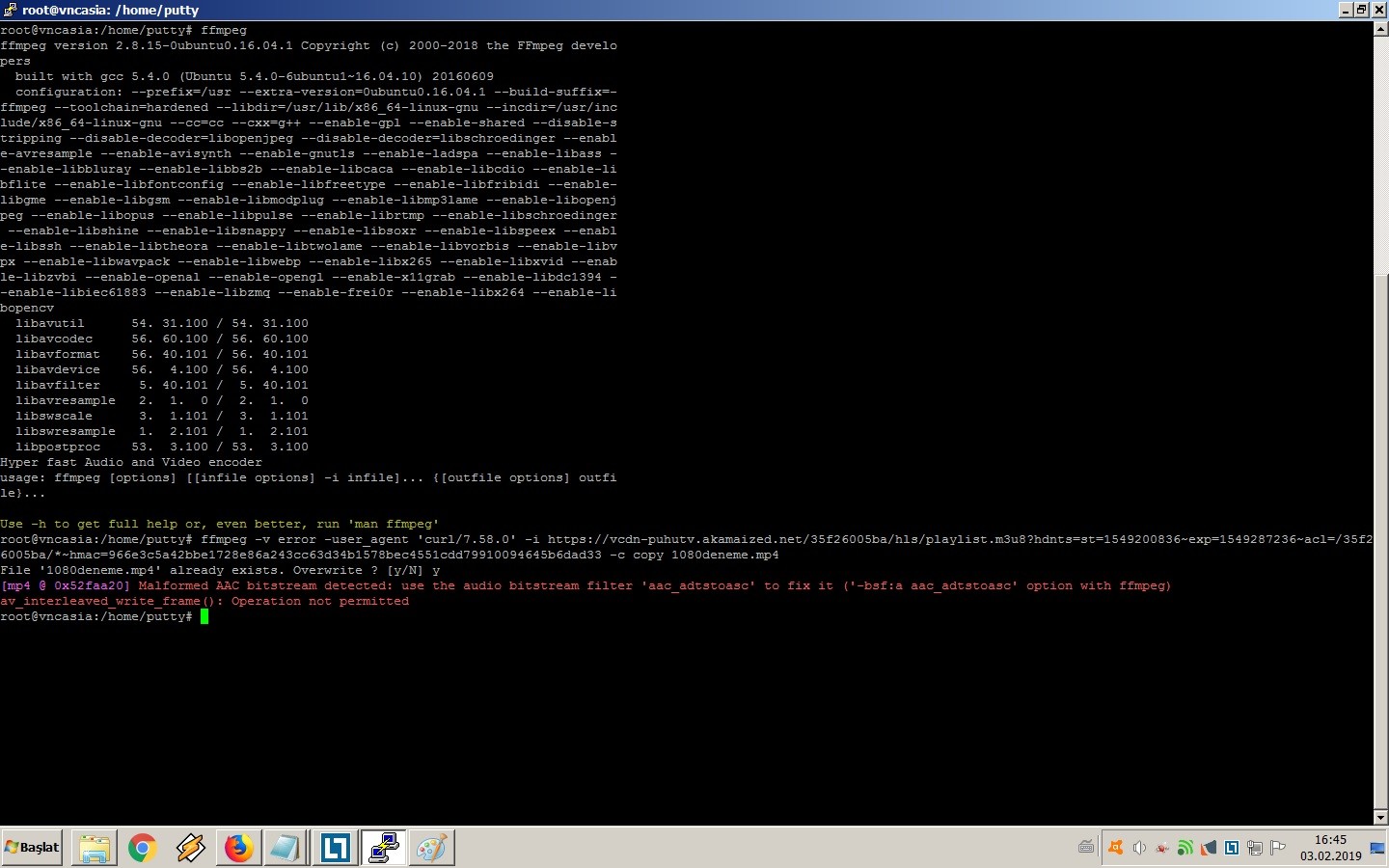The height and width of the screenshot is (868, 1389).
Task: Minimize the PuTTY window
Action: (1346, 10)
